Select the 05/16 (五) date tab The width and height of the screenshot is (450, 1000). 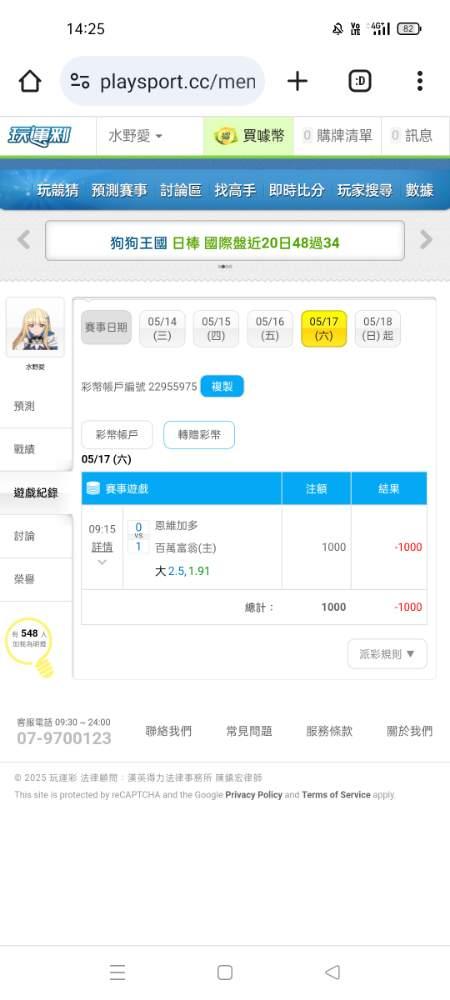tap(270, 329)
